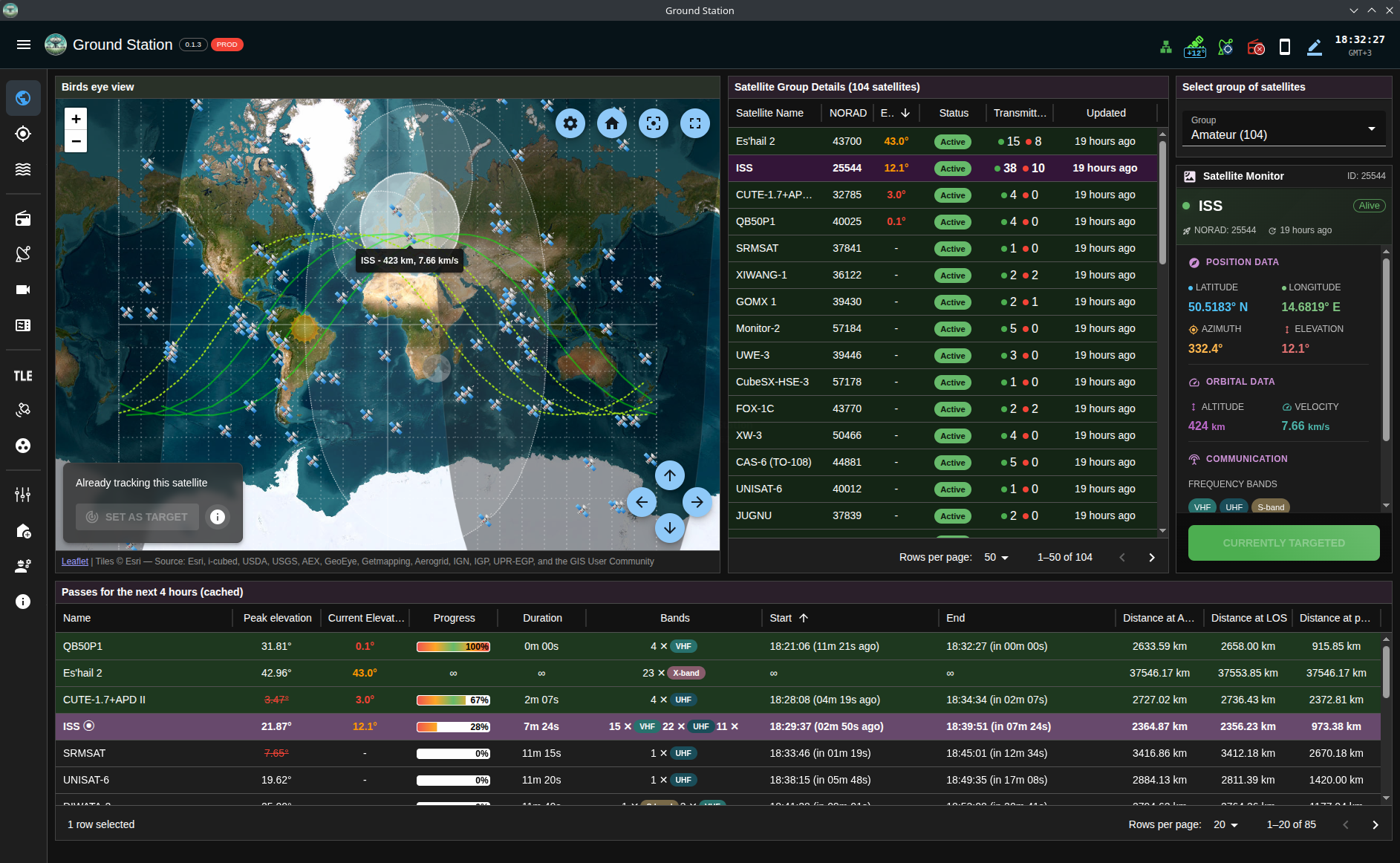Click the map settings gear icon
Screen dimensions: 1400x863
coord(570,123)
